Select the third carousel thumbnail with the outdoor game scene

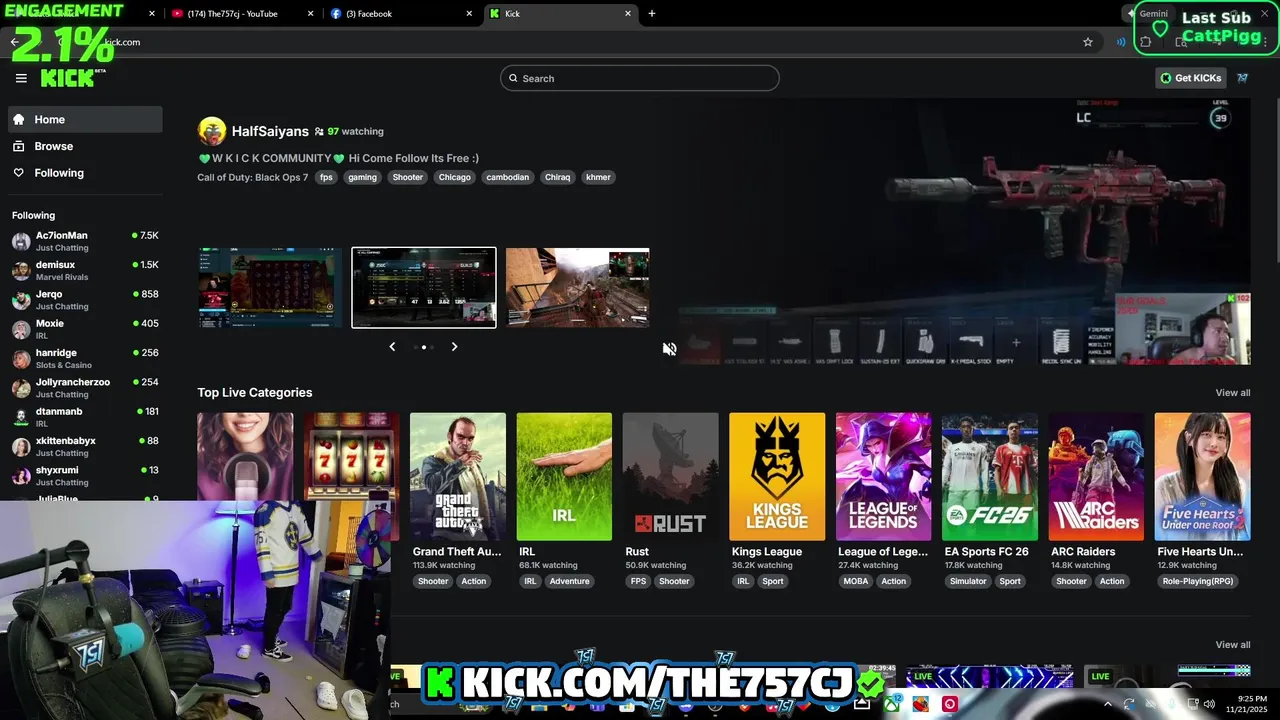[x=578, y=288]
